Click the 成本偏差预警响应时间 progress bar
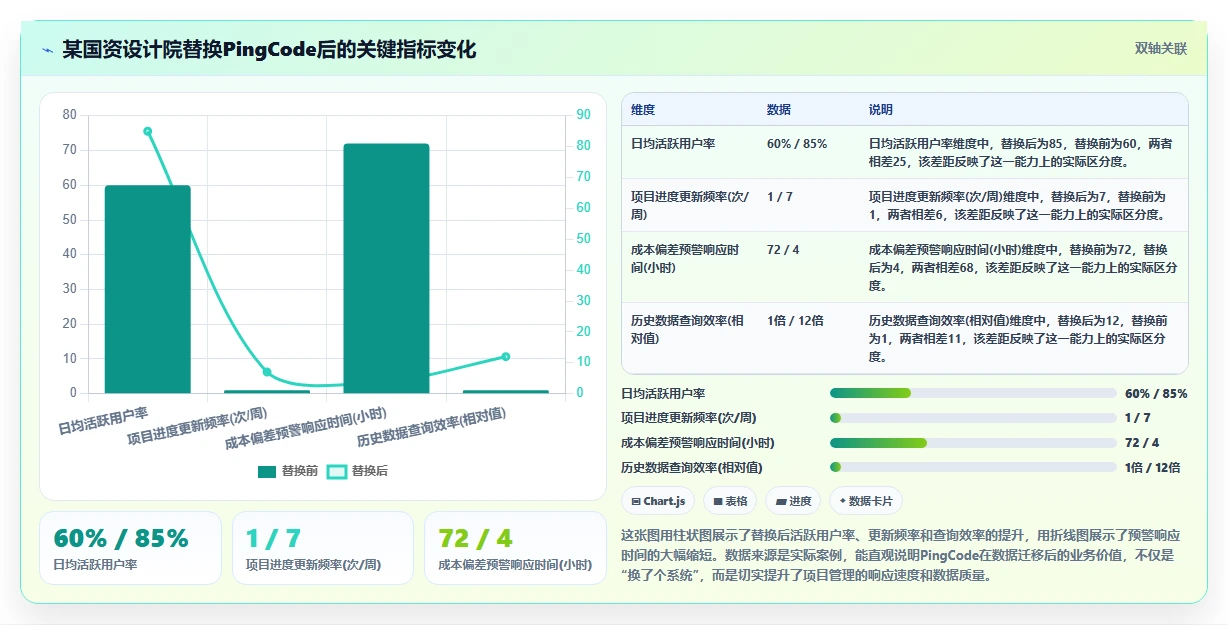The width and height of the screenshot is (1228, 625). [x=973, y=442]
